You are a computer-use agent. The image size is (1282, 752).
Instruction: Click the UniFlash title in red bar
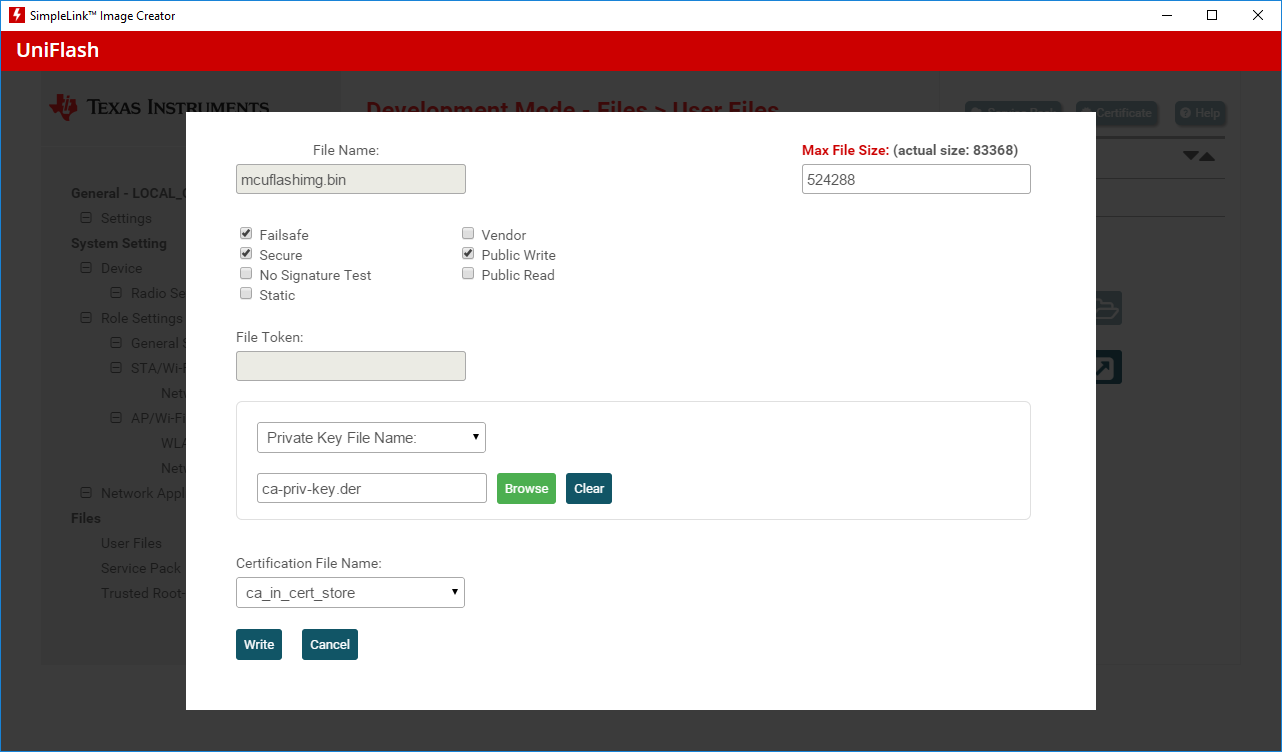[x=58, y=50]
